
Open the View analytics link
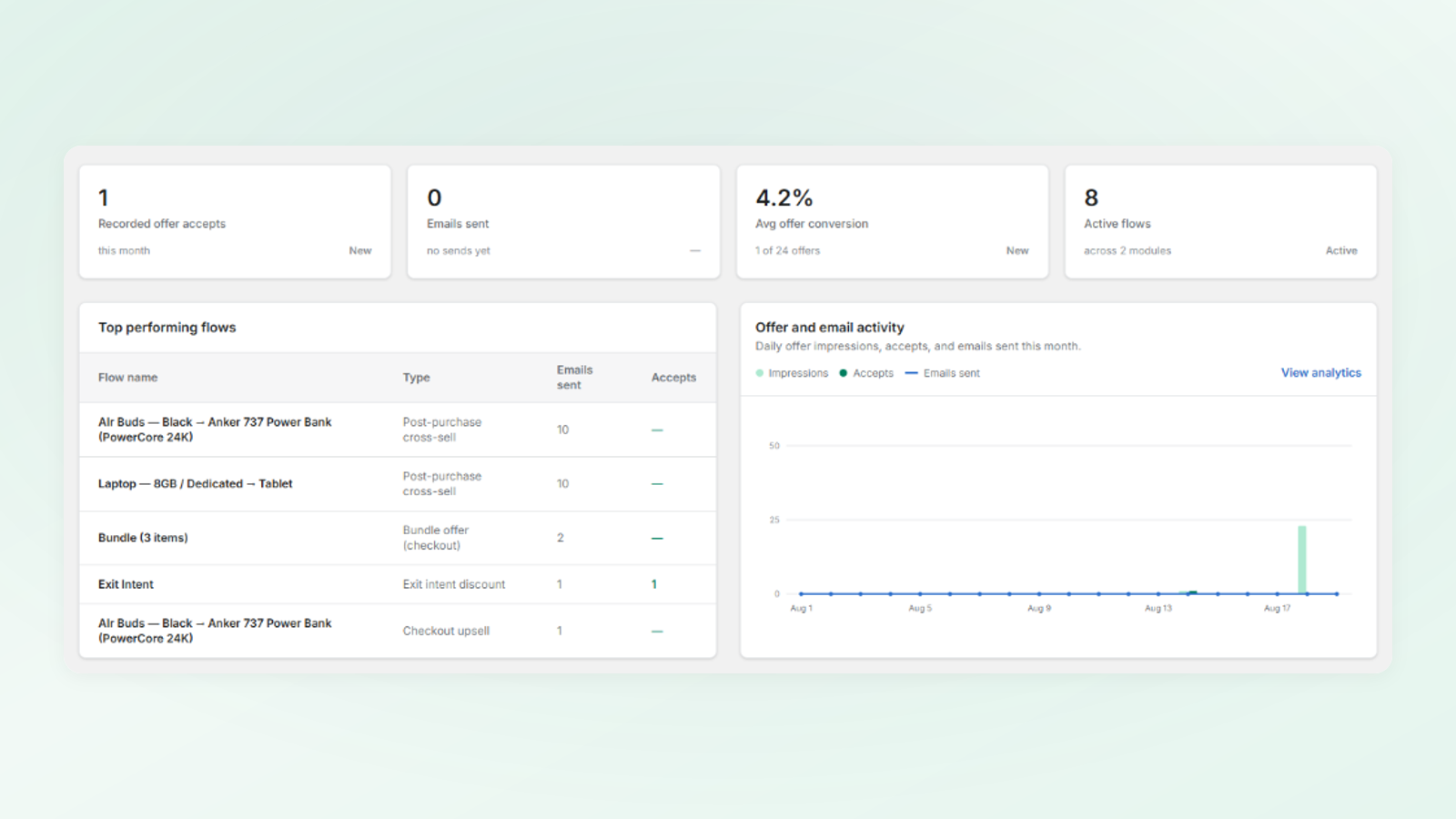tap(1320, 373)
